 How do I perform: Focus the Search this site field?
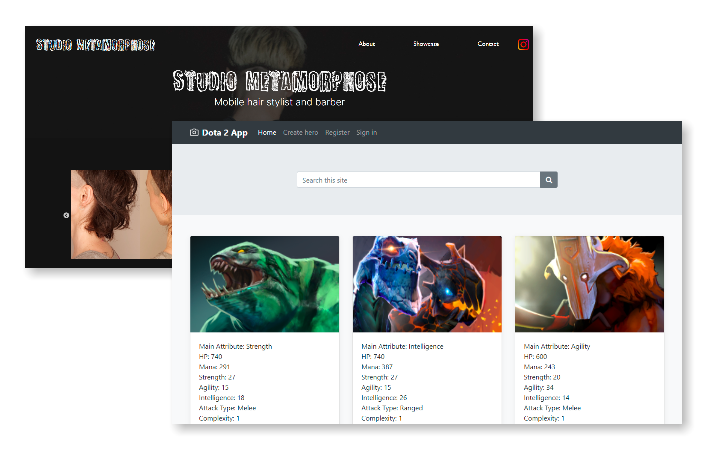pyautogui.click(x=418, y=180)
